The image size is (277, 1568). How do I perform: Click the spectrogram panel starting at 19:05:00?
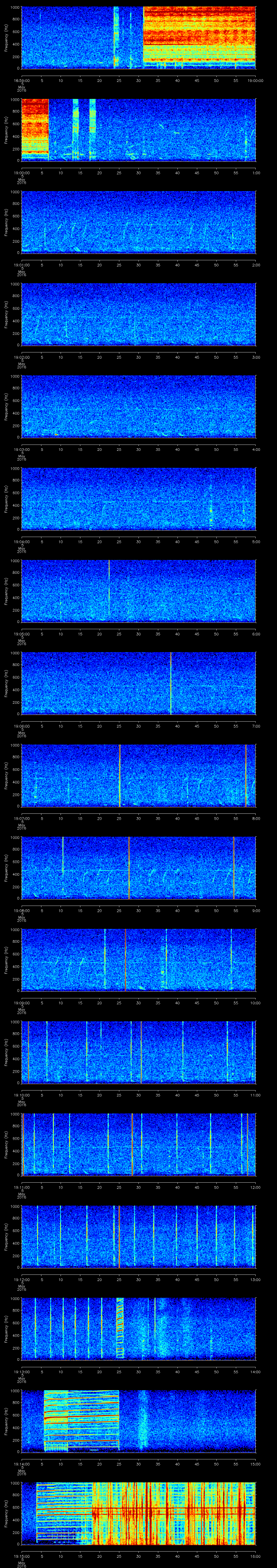(x=138, y=591)
